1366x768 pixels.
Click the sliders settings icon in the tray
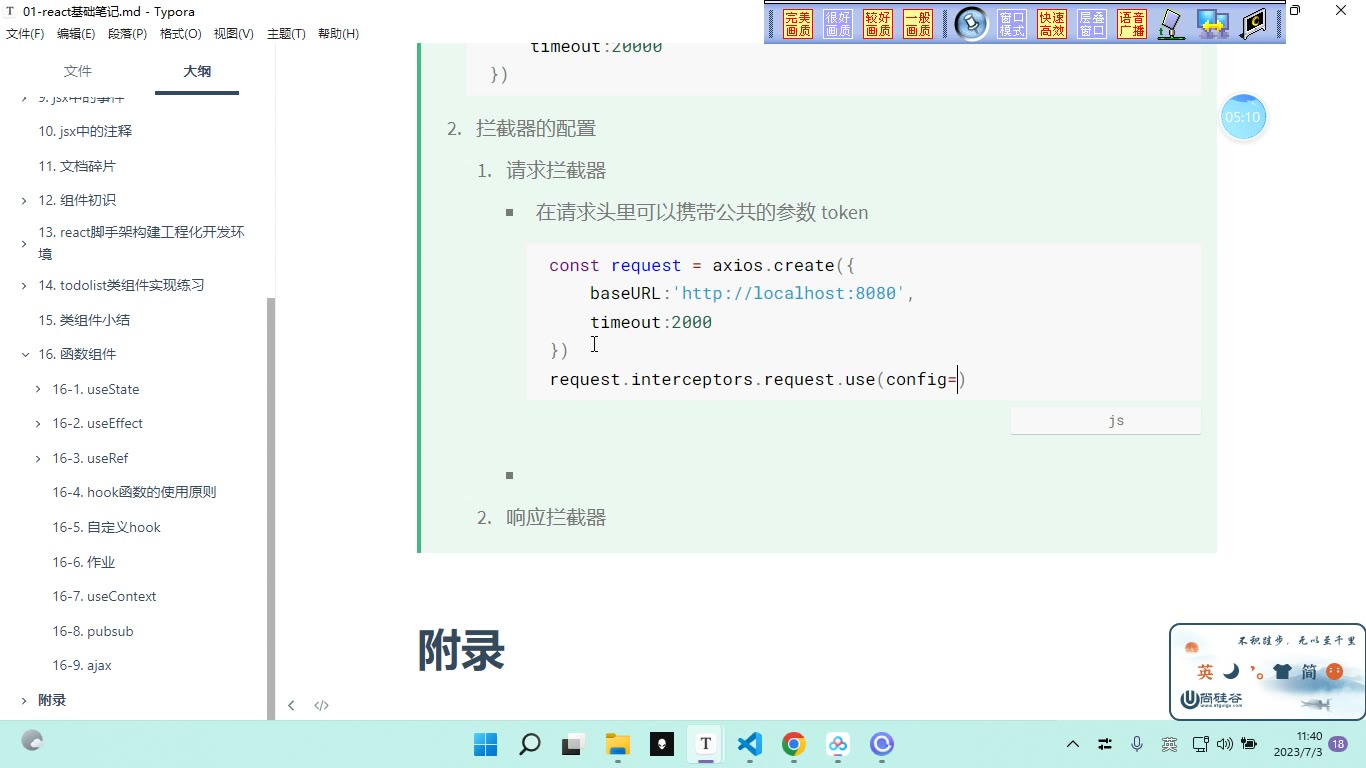[x=1105, y=744]
